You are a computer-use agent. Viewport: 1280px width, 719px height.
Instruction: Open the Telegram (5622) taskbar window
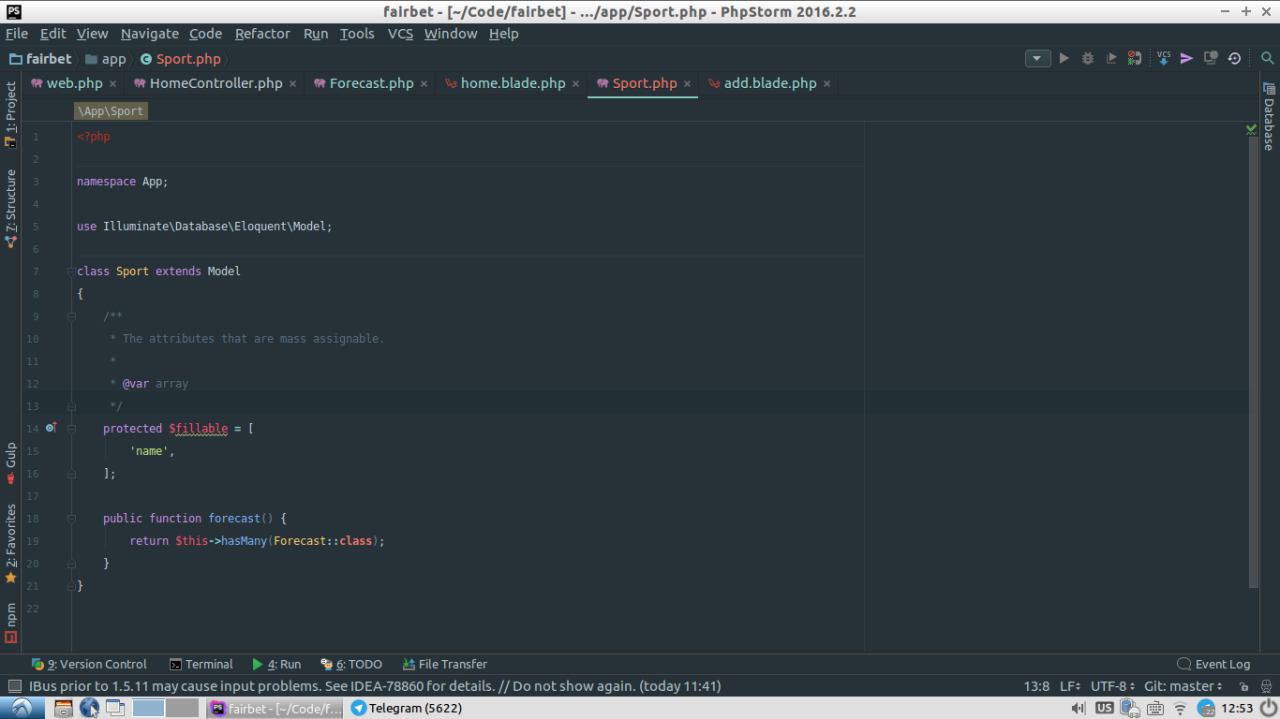[406, 708]
